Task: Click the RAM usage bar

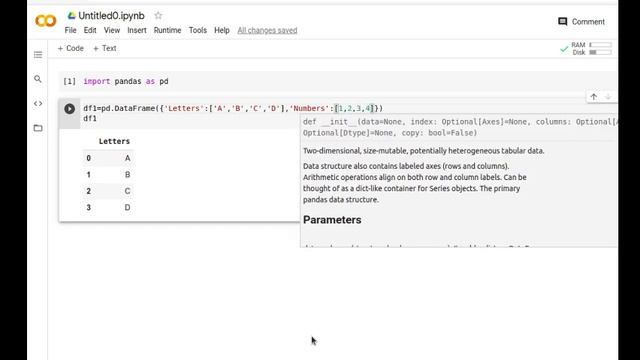Action: click(600, 45)
